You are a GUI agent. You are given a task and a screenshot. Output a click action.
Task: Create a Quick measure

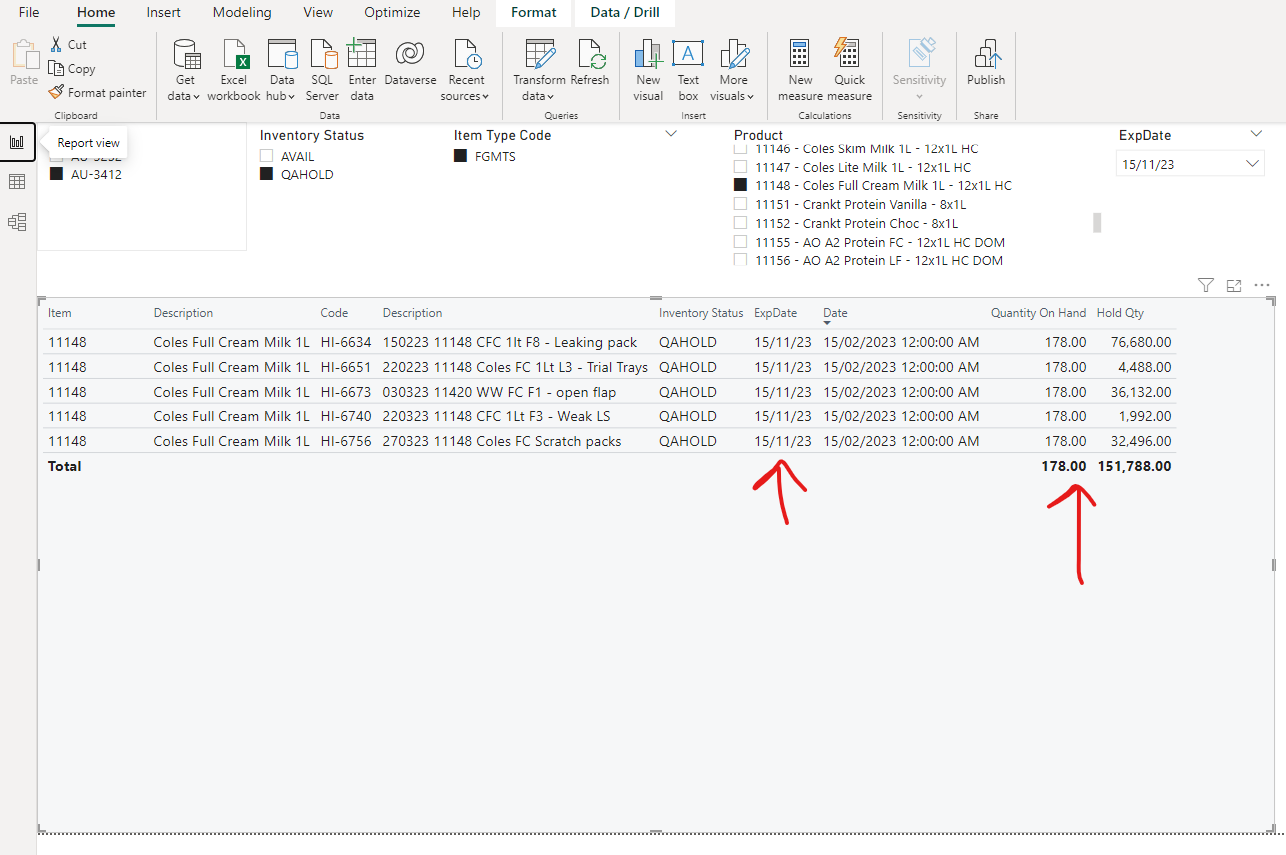849,70
